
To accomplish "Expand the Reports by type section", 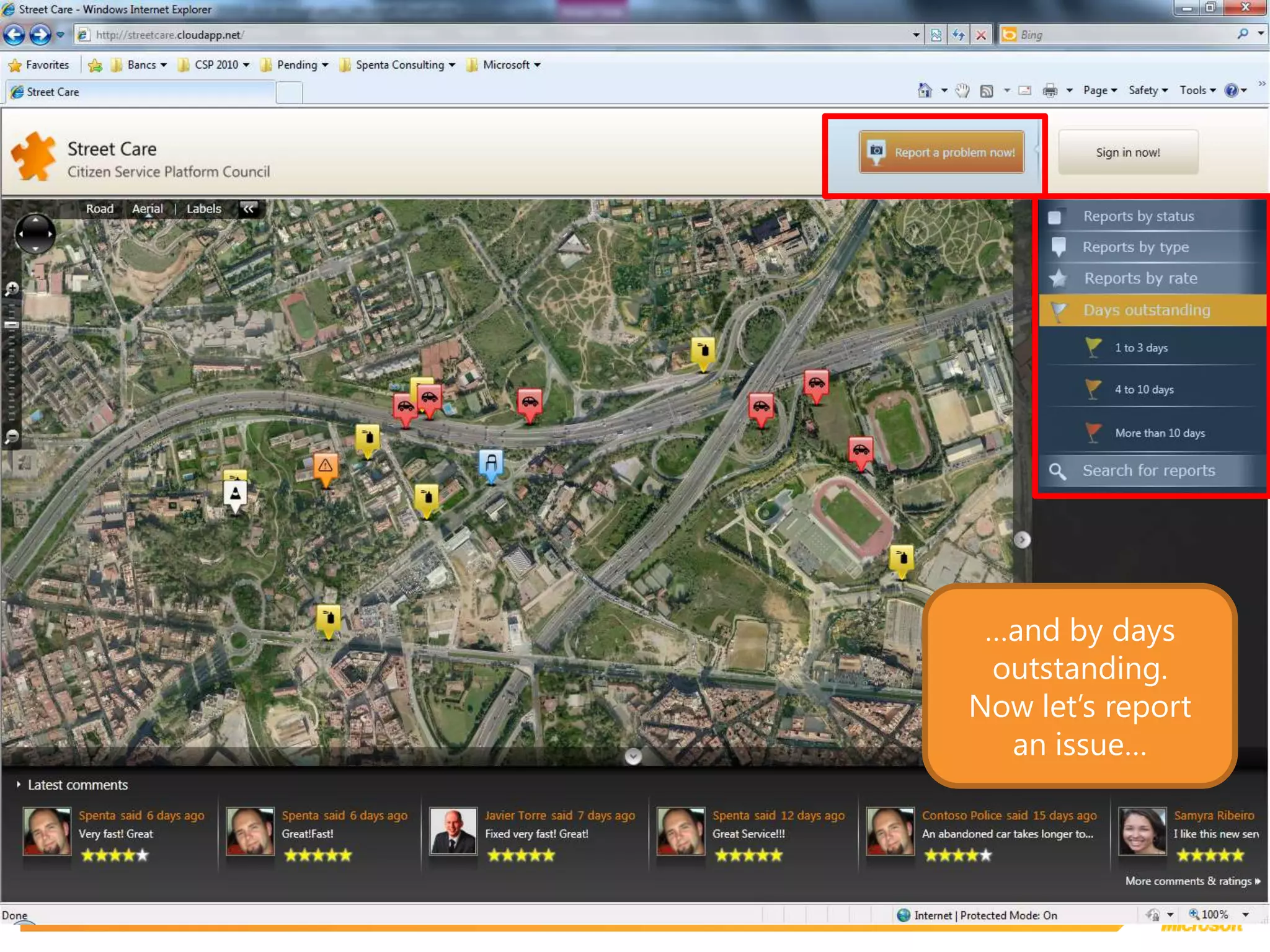I will (1135, 247).
